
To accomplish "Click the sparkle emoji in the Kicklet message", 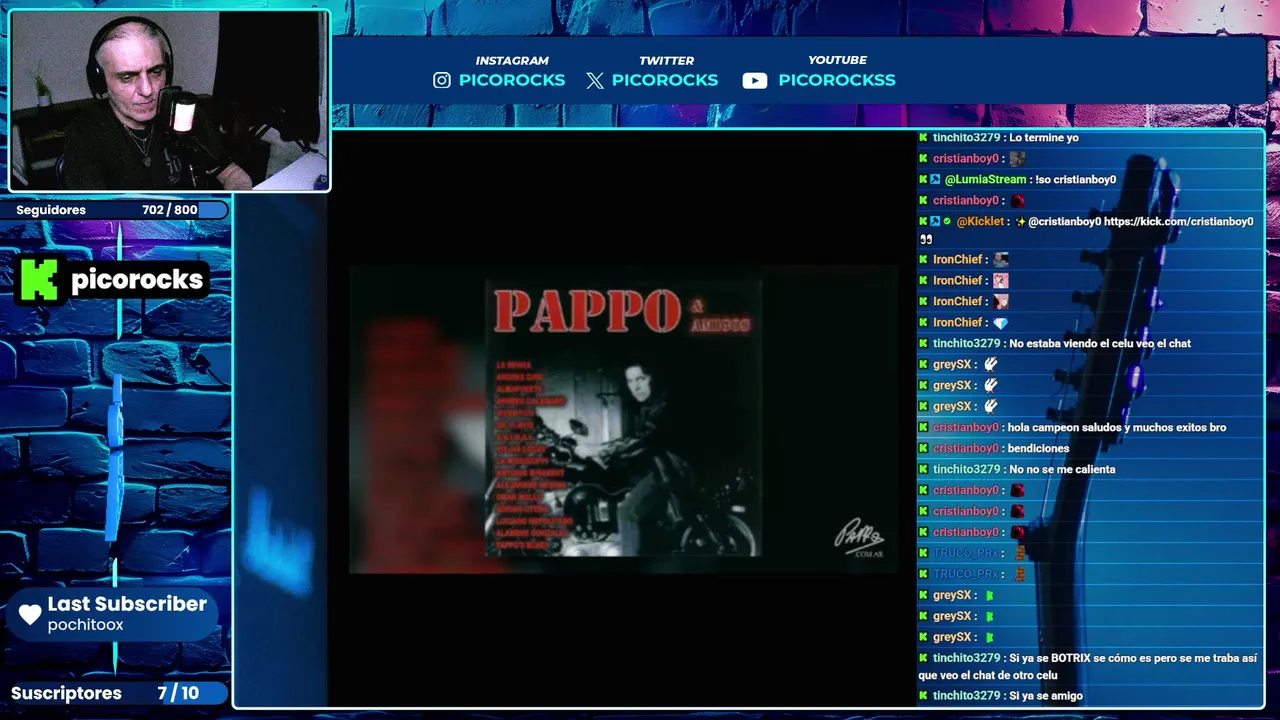I will [1020, 222].
